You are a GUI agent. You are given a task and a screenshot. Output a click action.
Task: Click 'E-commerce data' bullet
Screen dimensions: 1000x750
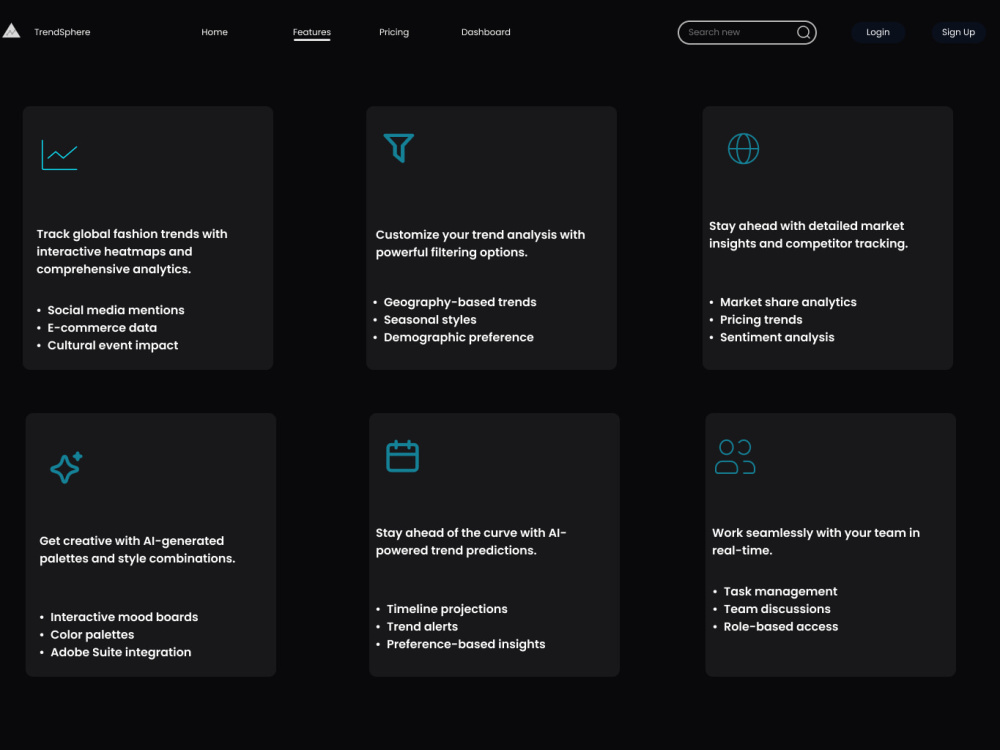(x=102, y=328)
